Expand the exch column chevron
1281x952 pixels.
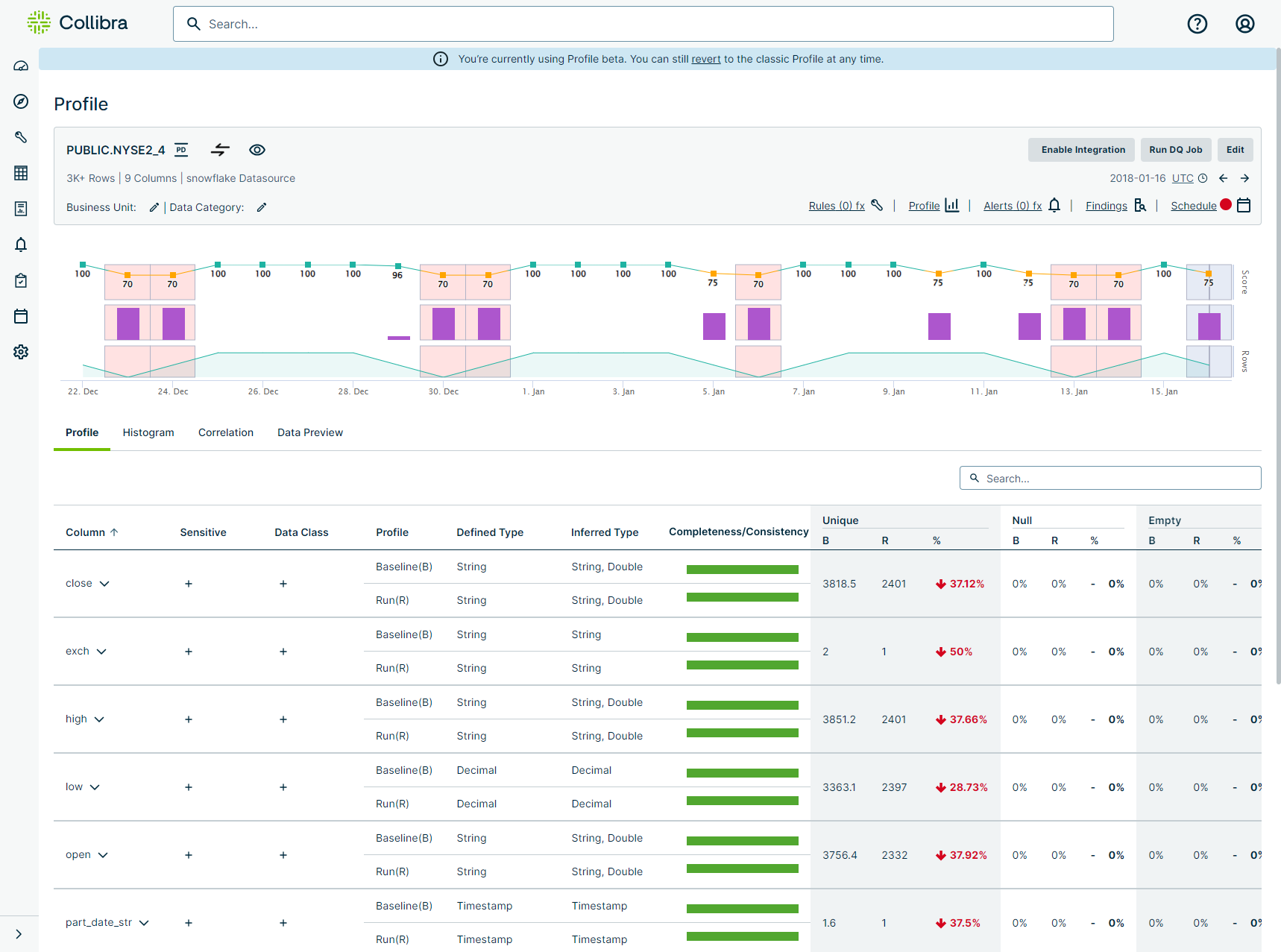tap(101, 652)
